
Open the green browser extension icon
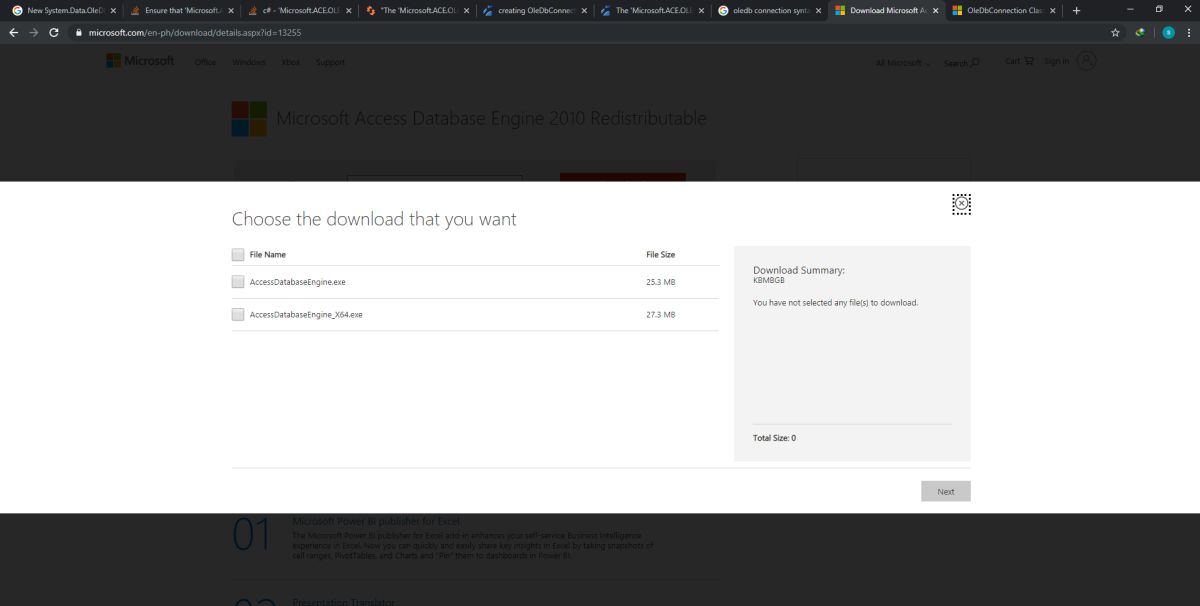(x=1140, y=32)
